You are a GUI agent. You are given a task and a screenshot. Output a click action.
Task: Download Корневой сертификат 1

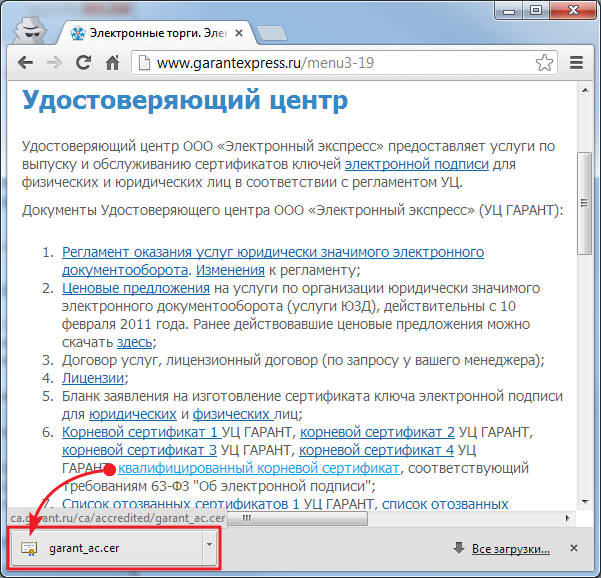click(x=141, y=432)
